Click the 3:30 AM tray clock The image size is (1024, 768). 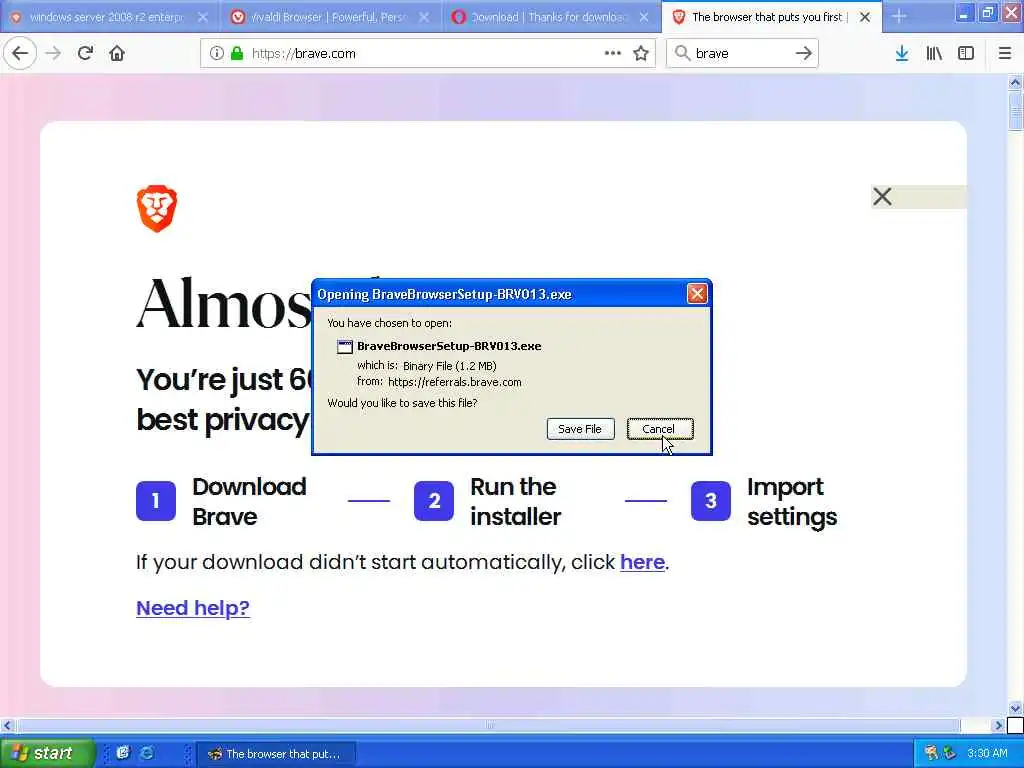pos(987,753)
